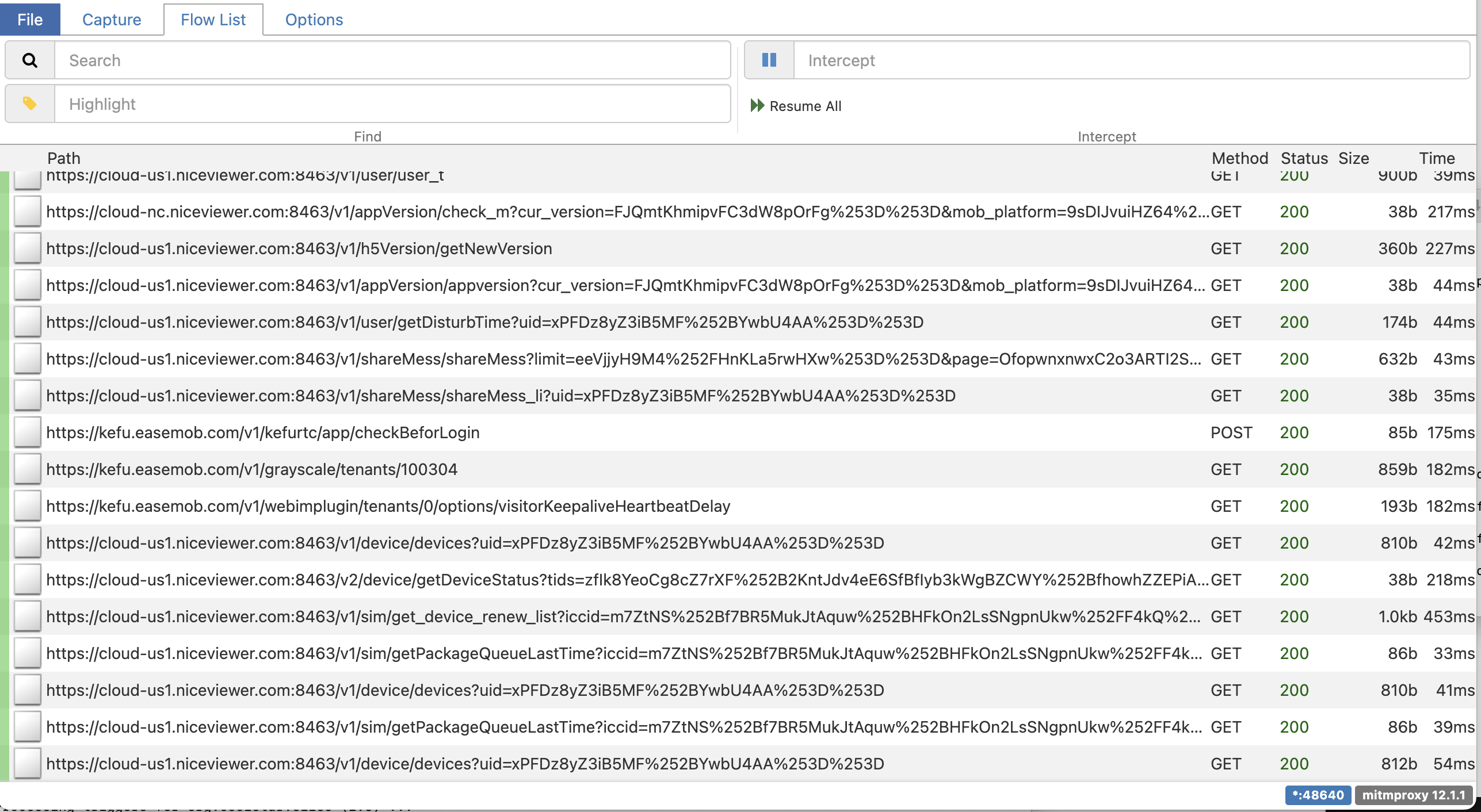Open the visitorKeepaliveHeartbeatDelay flow row
Image resolution: width=1481 pixels, height=812 pixels.
pyautogui.click(x=388, y=506)
